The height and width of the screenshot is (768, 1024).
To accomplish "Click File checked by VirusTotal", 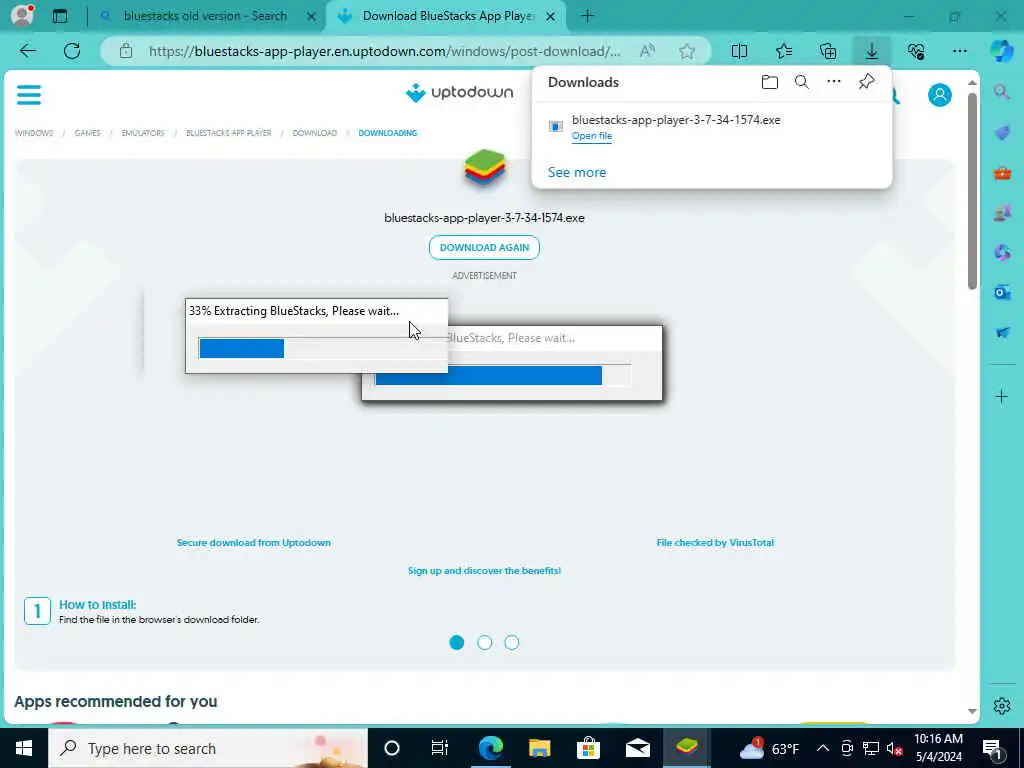I will point(715,543).
